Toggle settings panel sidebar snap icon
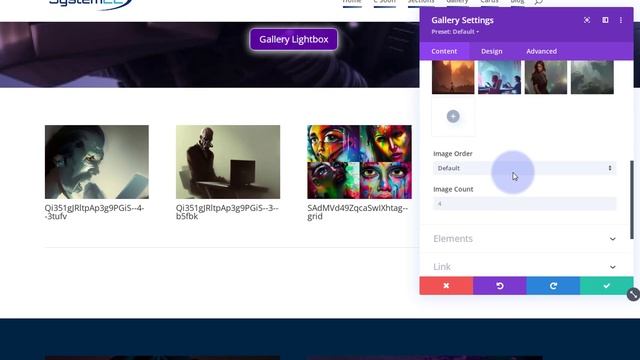The height and width of the screenshot is (360, 640). click(x=605, y=20)
